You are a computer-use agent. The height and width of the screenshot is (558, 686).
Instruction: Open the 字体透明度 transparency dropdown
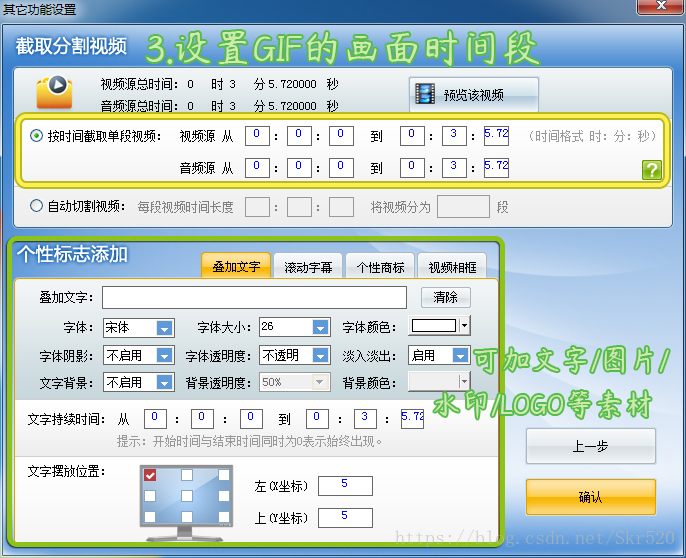click(320, 355)
